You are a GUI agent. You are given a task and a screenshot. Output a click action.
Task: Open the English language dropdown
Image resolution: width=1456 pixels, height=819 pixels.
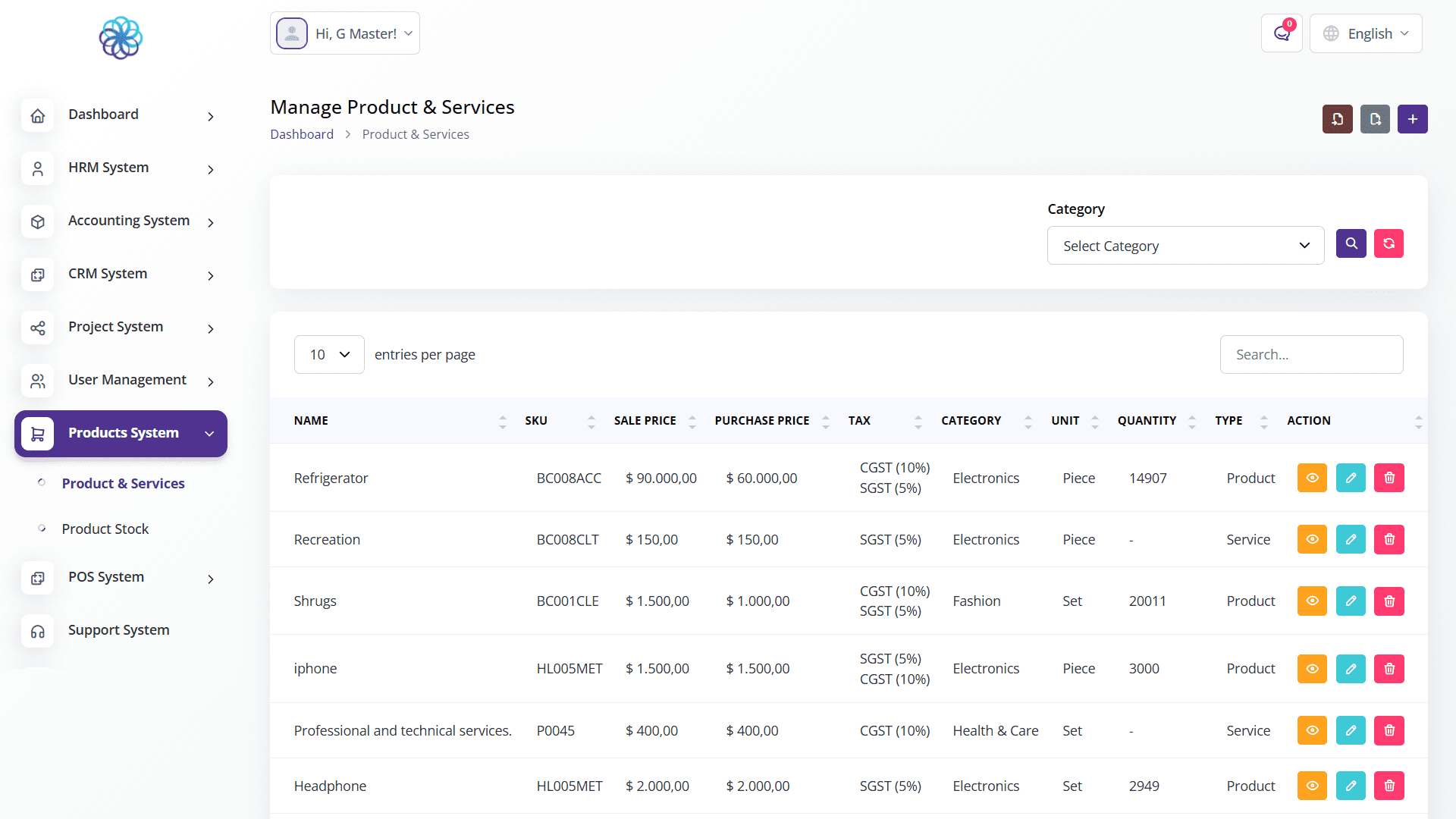tap(1366, 33)
